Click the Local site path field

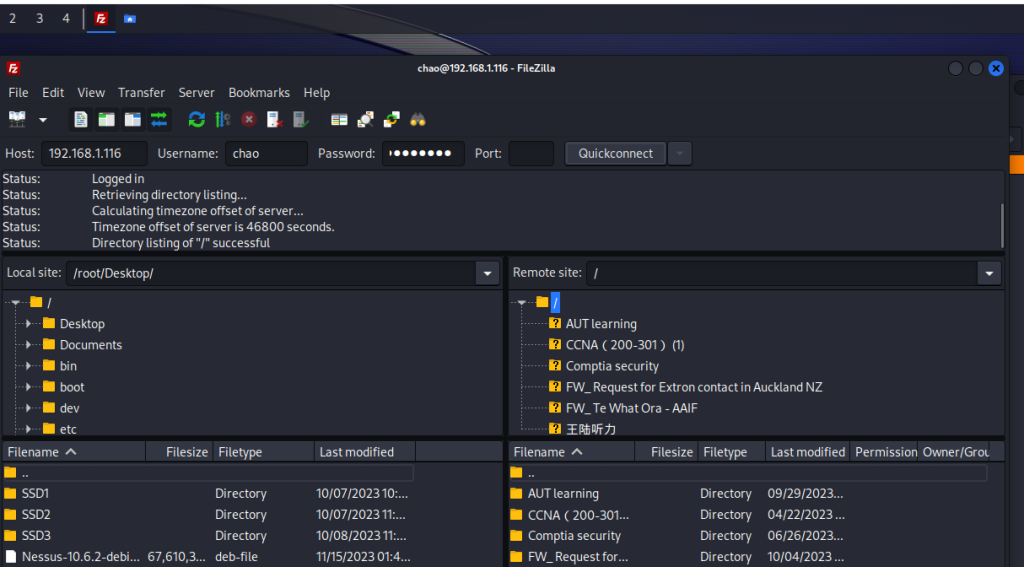(271, 273)
